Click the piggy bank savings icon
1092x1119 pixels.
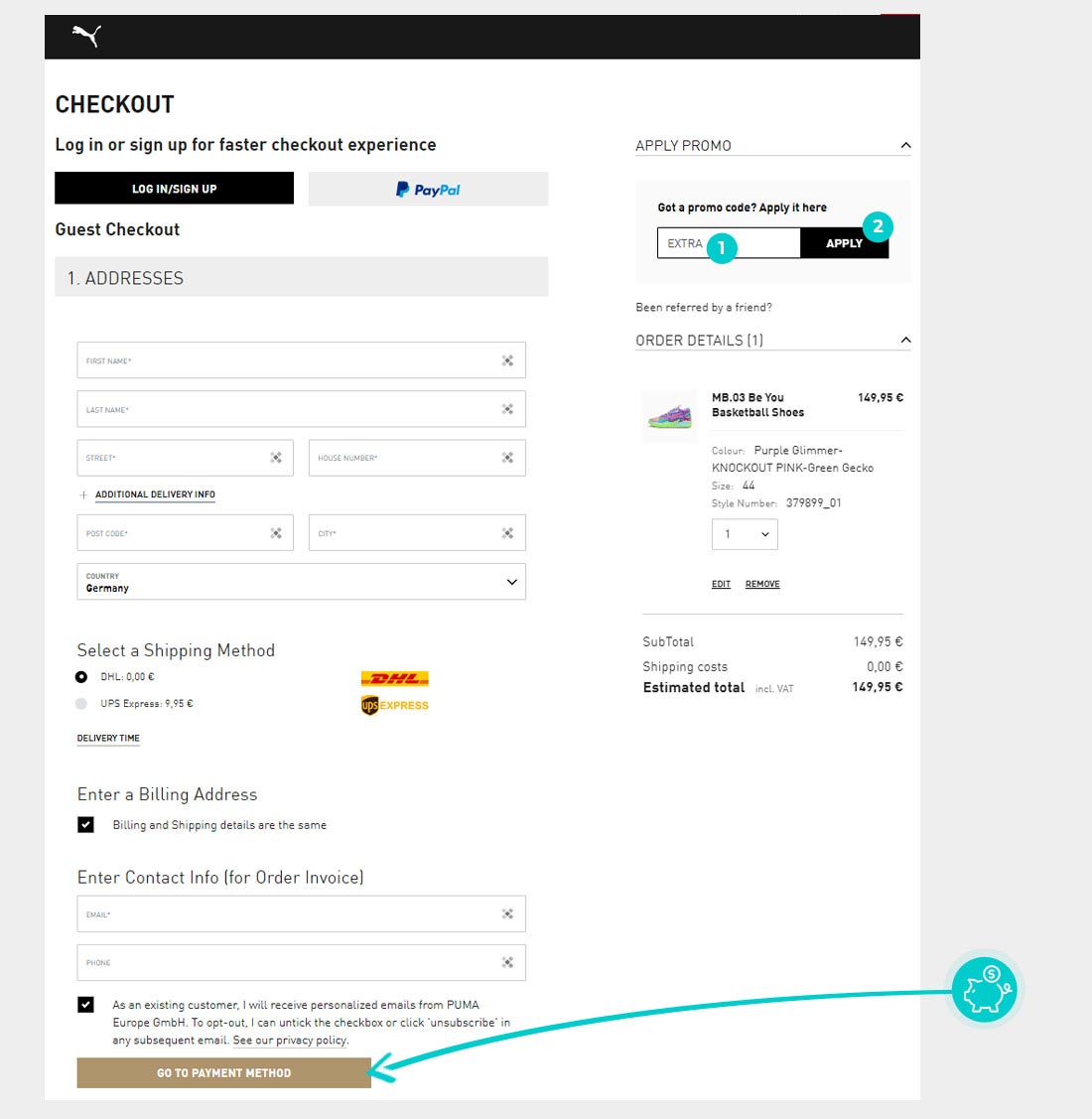985,990
